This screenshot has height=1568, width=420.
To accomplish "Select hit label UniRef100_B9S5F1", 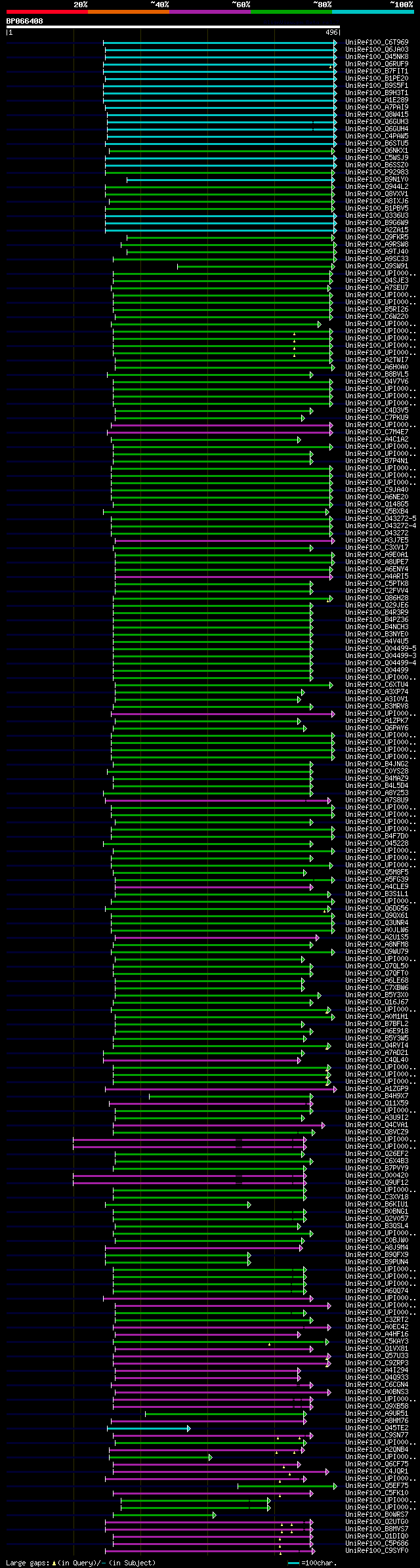I will [x=377, y=85].
